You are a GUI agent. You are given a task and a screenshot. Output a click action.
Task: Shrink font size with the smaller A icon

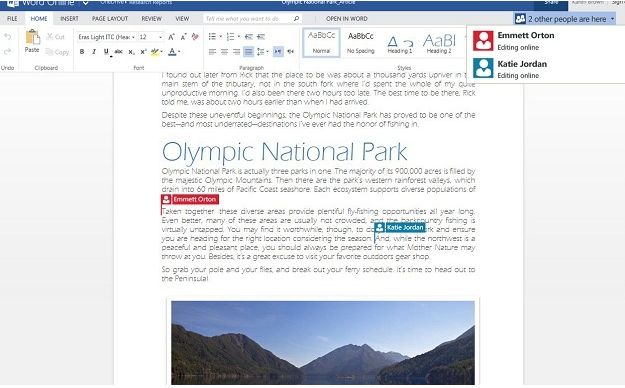click(x=183, y=37)
